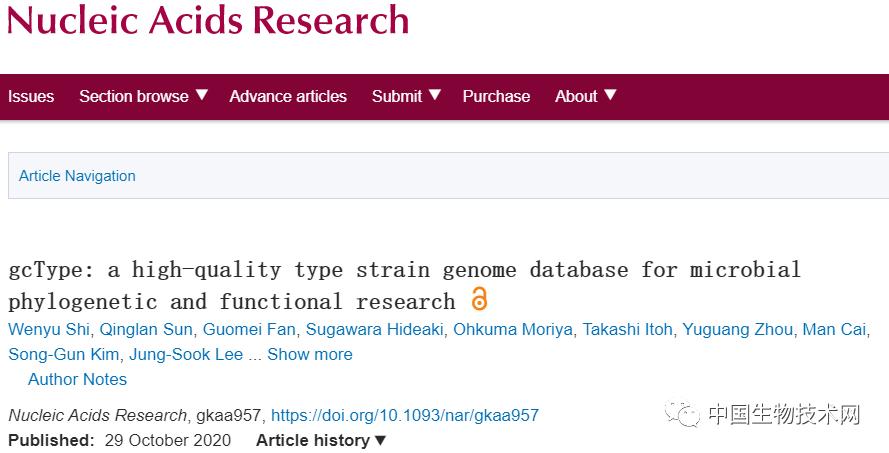Click the orange open access lock icon
Viewport: 889px width, 453px height.
(479, 299)
